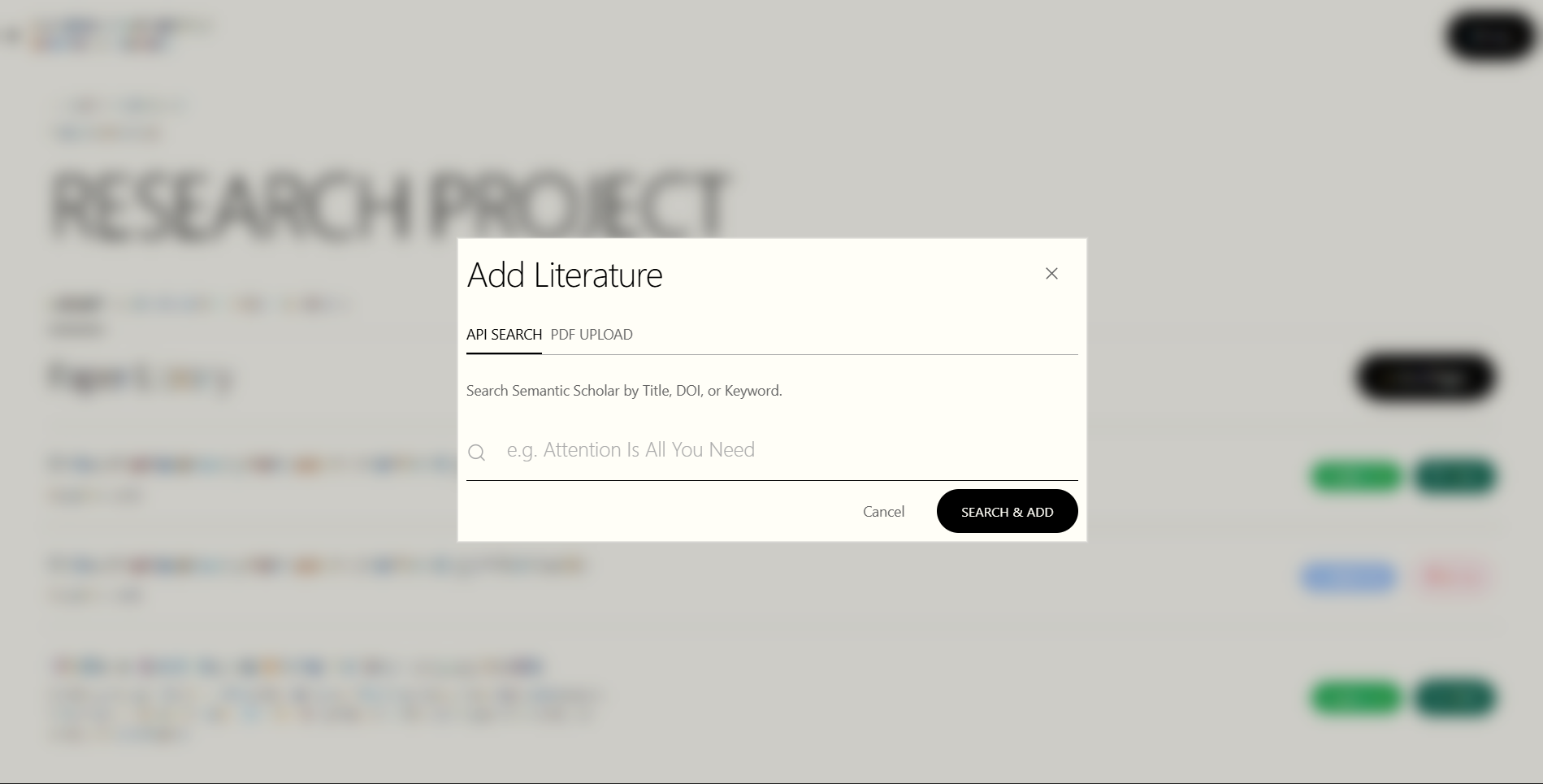Viewport: 1543px width, 784px height.
Task: Click the blurred black pill button in the page header
Action: pyautogui.click(x=1490, y=36)
